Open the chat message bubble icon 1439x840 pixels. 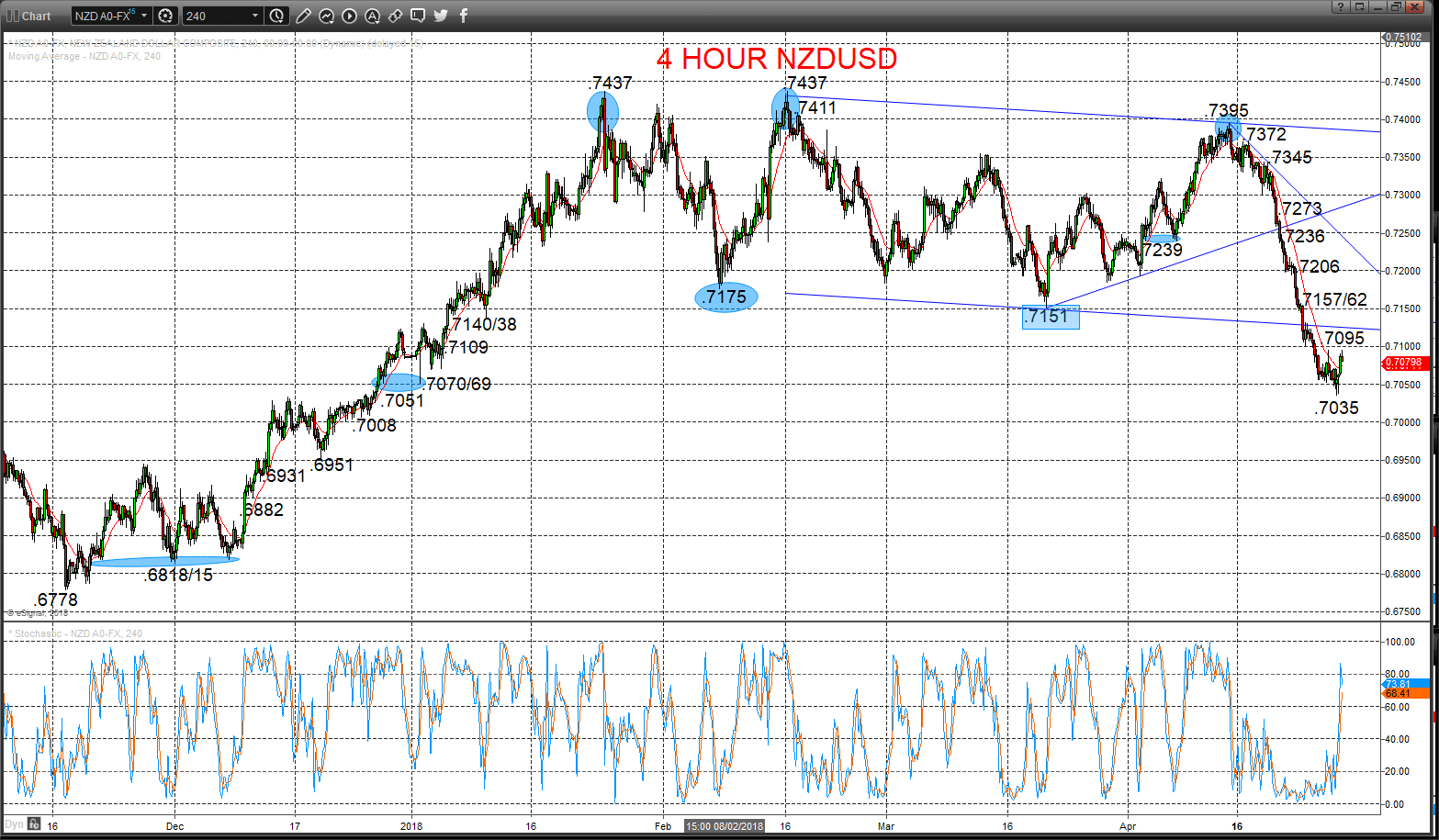[418, 16]
